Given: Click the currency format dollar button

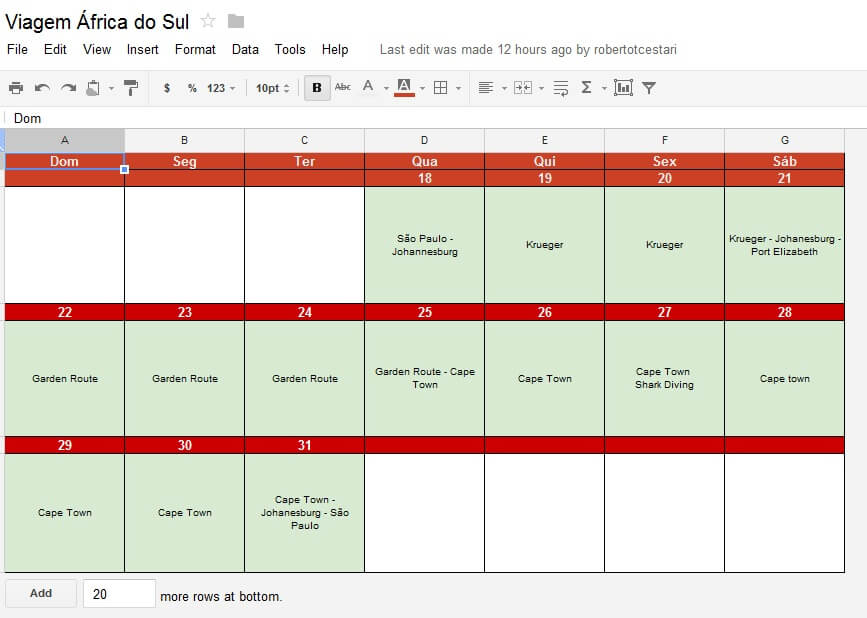Looking at the screenshot, I should point(166,88).
